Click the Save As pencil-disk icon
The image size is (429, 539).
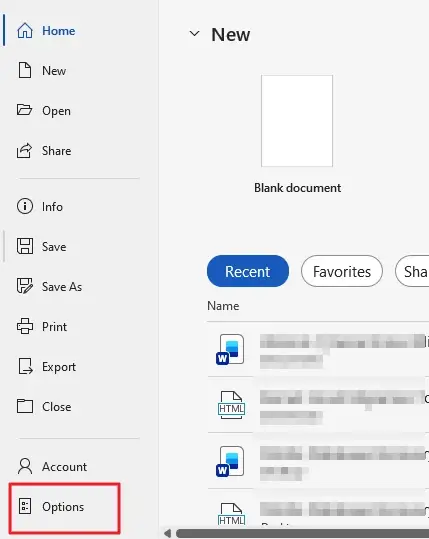[x=25, y=286]
